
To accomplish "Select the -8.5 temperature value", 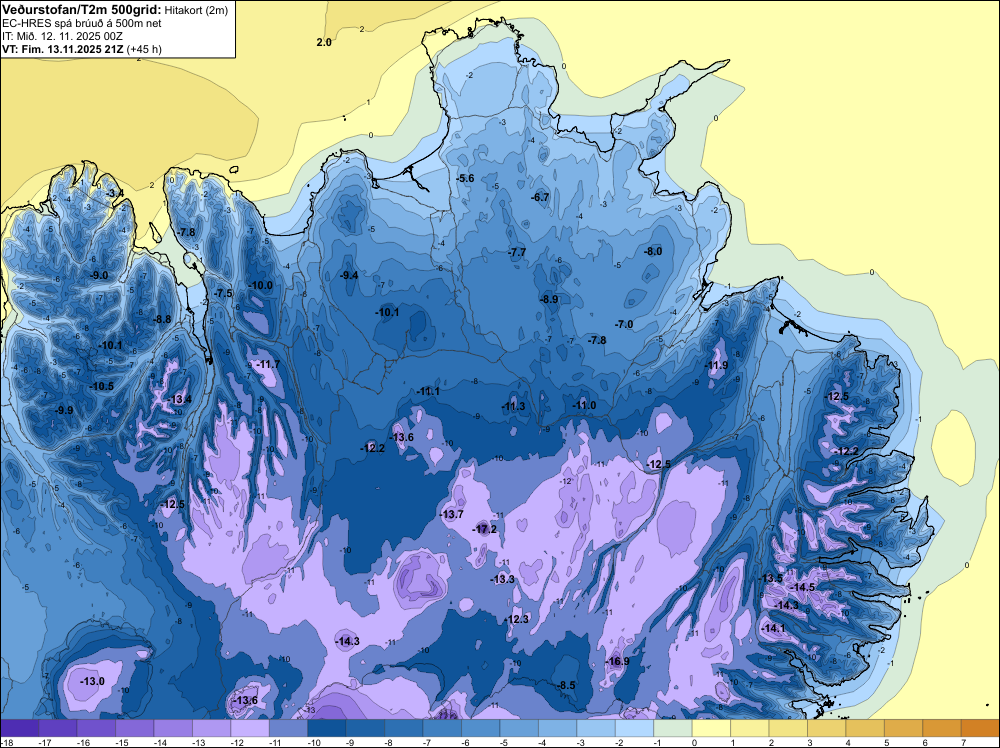I will coord(566,686).
